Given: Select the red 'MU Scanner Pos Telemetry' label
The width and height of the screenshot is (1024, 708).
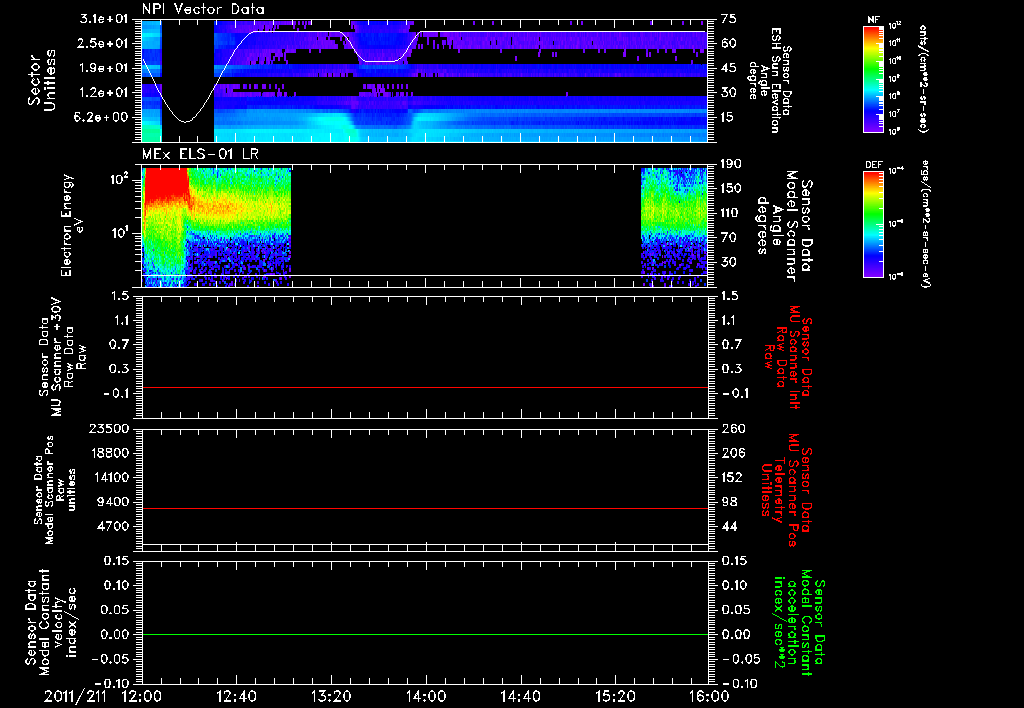Looking at the screenshot, I should [786, 490].
